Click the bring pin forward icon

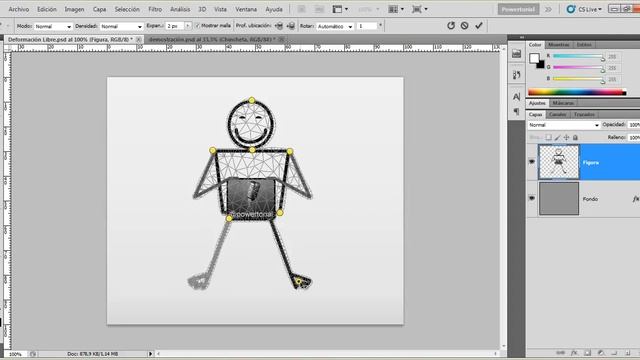tap(279, 26)
